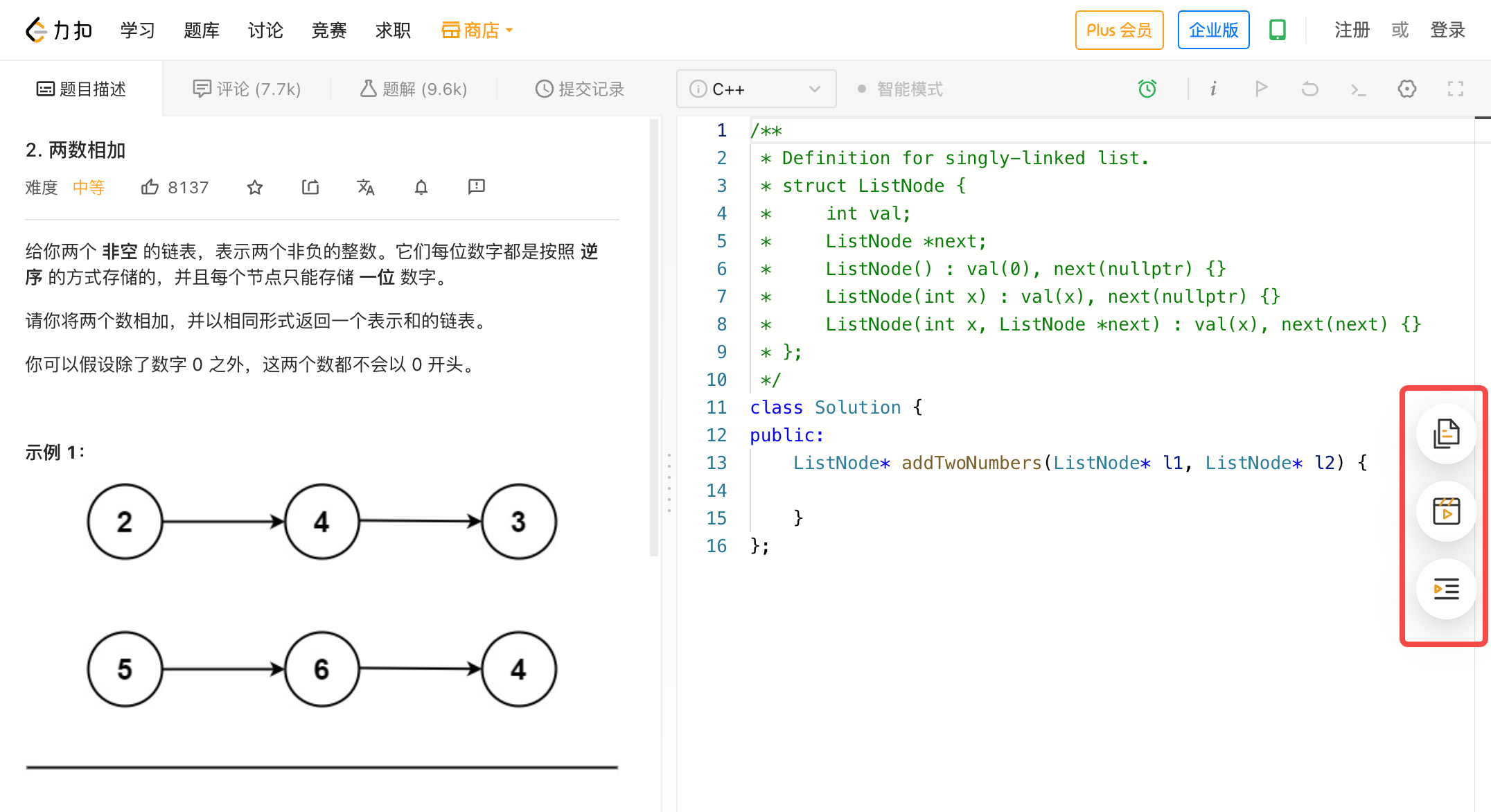
Task: Open editor settings gear icon
Action: point(1406,89)
